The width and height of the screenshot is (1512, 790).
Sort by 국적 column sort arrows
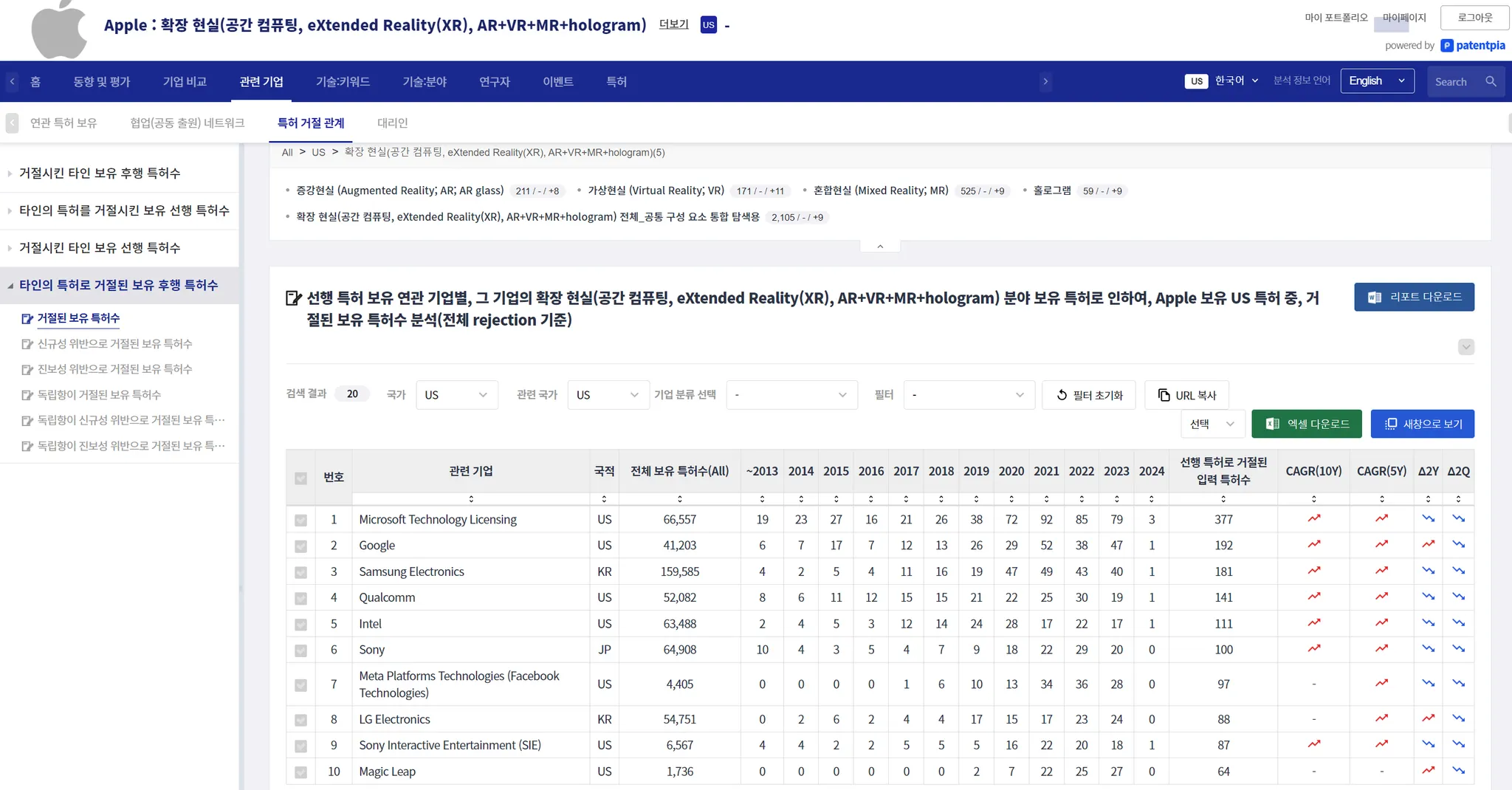[x=604, y=499]
